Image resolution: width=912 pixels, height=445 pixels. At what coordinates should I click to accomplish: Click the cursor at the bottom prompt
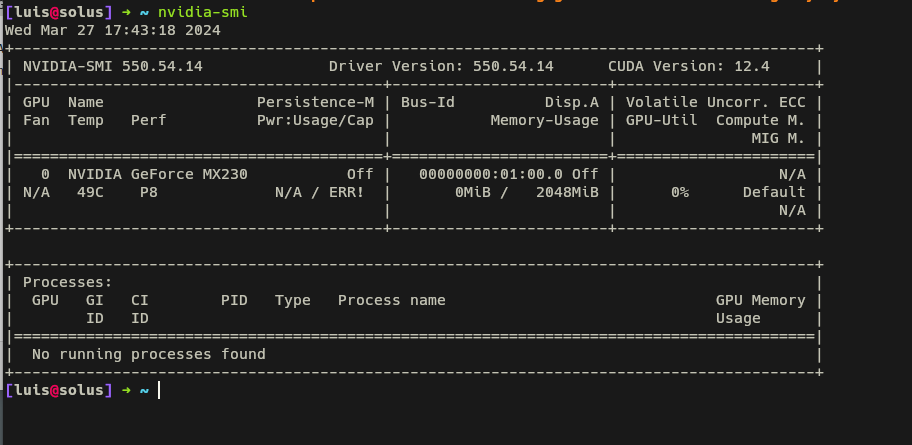(x=159, y=390)
